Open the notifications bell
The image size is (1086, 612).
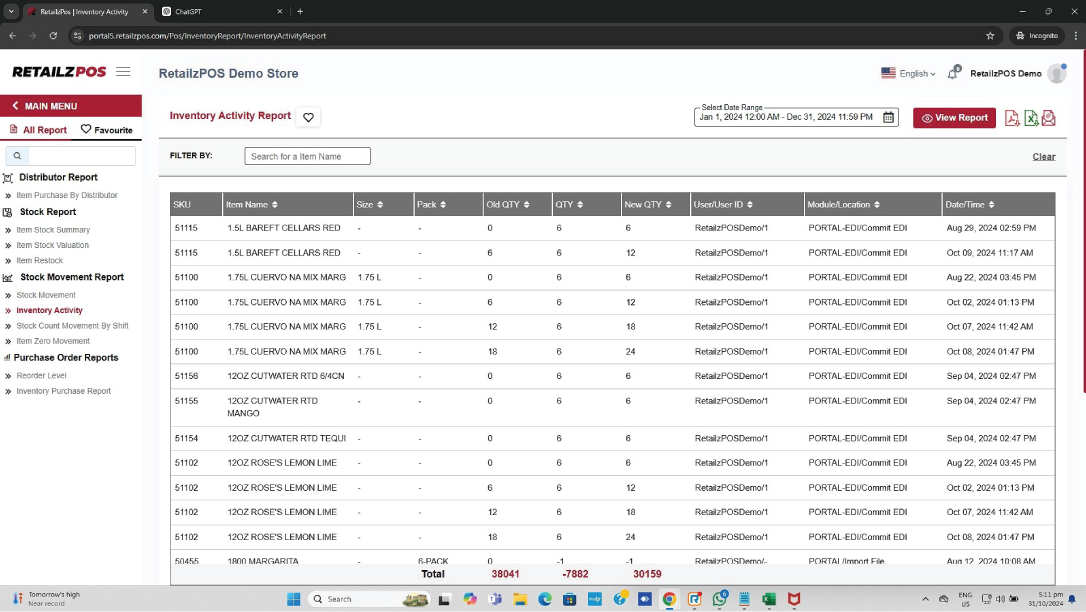(x=953, y=73)
